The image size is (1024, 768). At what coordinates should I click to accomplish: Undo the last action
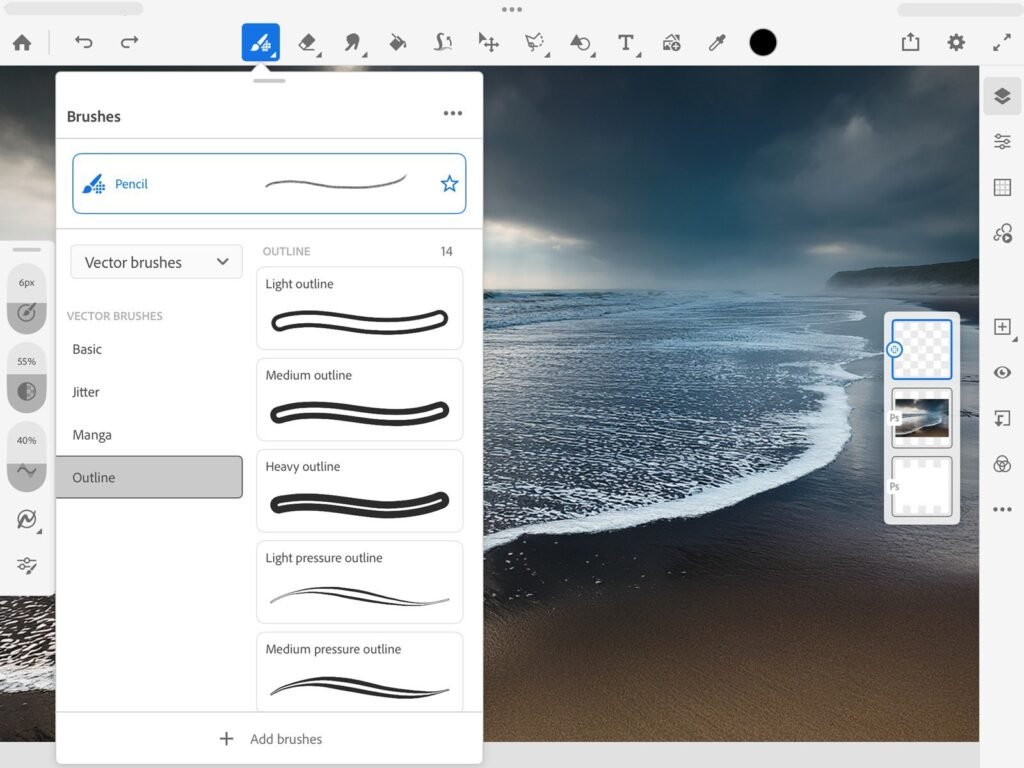coord(84,43)
